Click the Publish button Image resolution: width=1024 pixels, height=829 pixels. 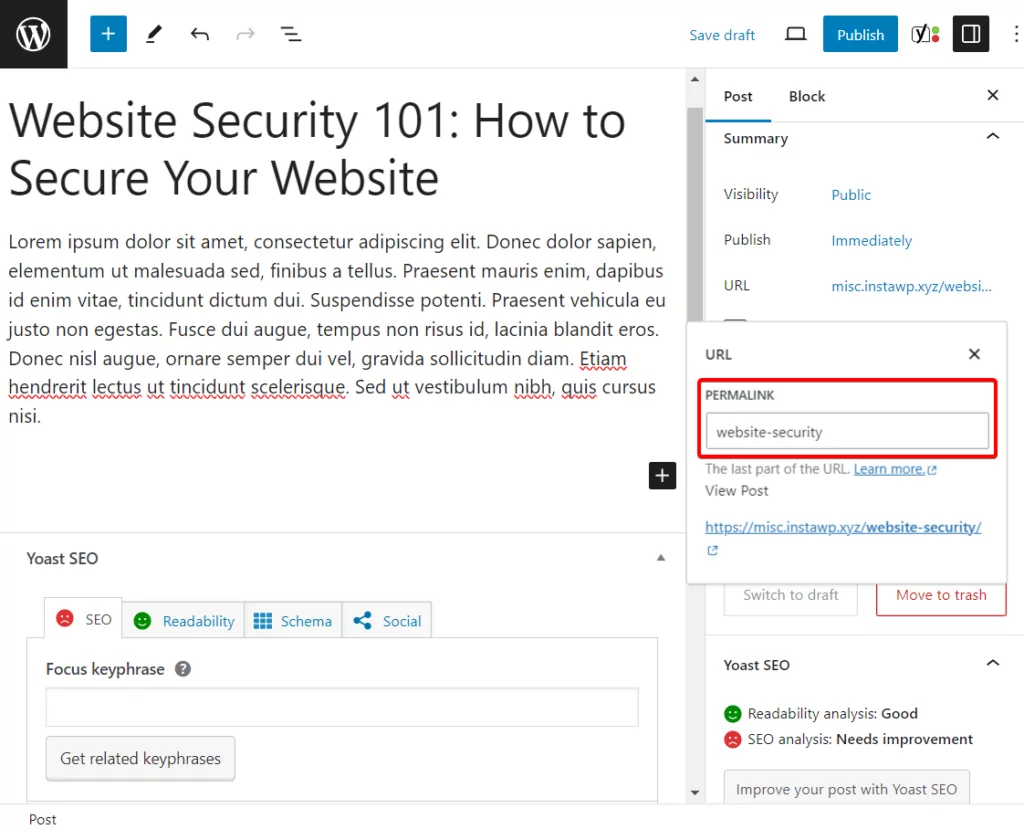click(860, 34)
